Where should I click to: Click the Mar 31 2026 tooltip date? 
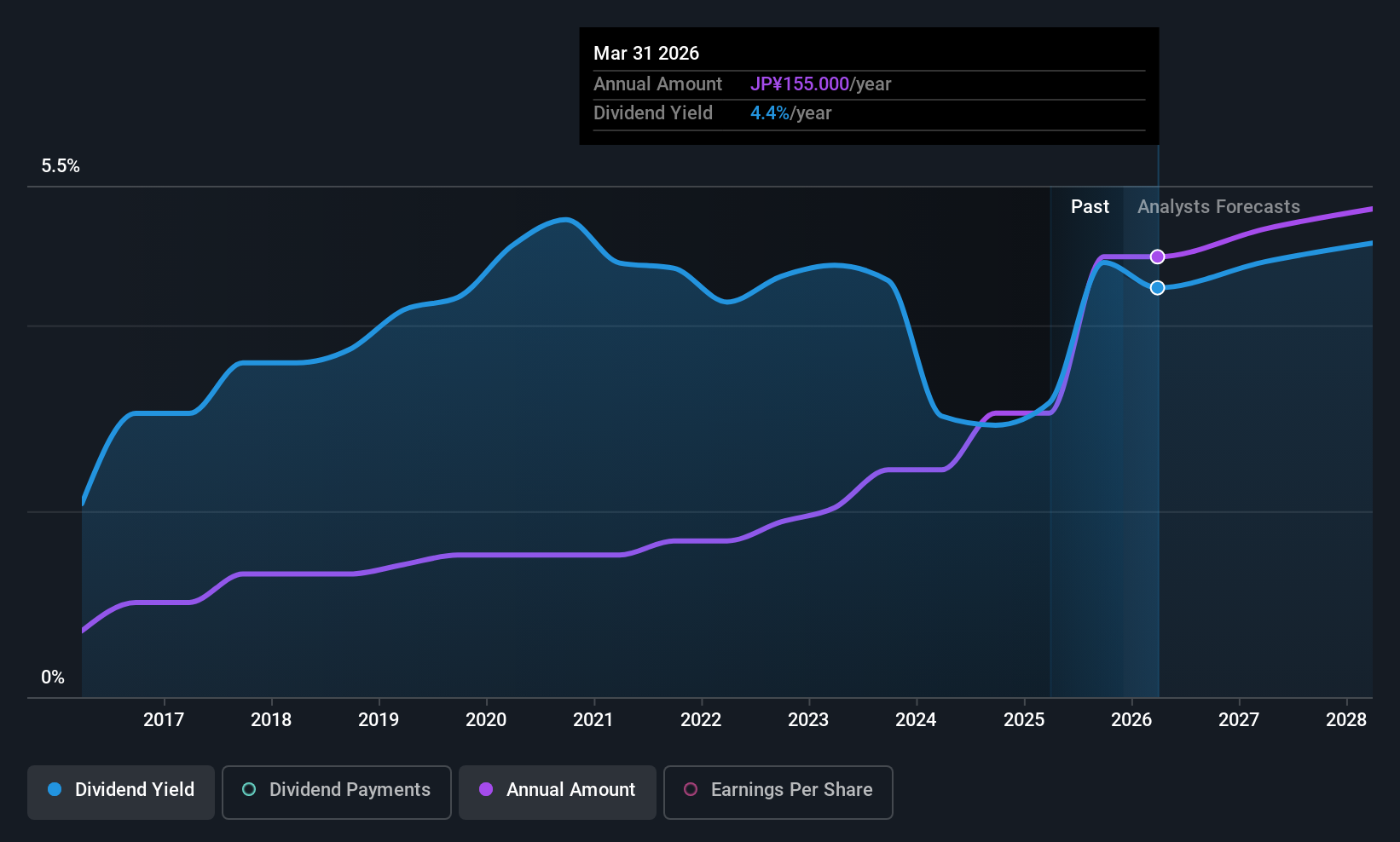pos(646,54)
